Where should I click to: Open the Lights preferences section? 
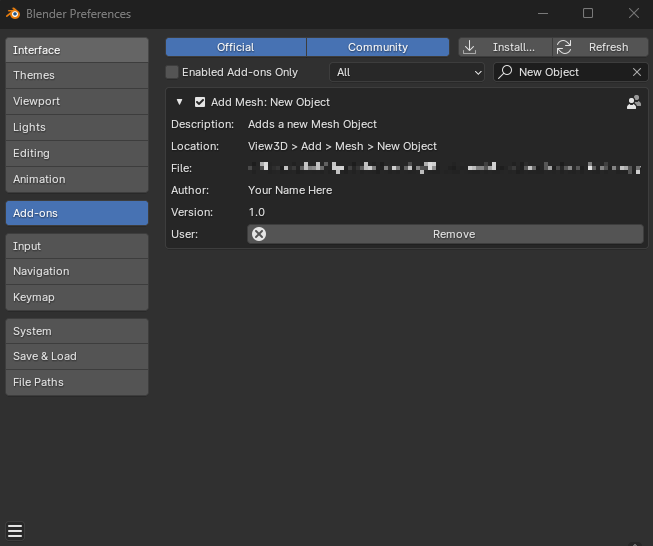tap(77, 127)
